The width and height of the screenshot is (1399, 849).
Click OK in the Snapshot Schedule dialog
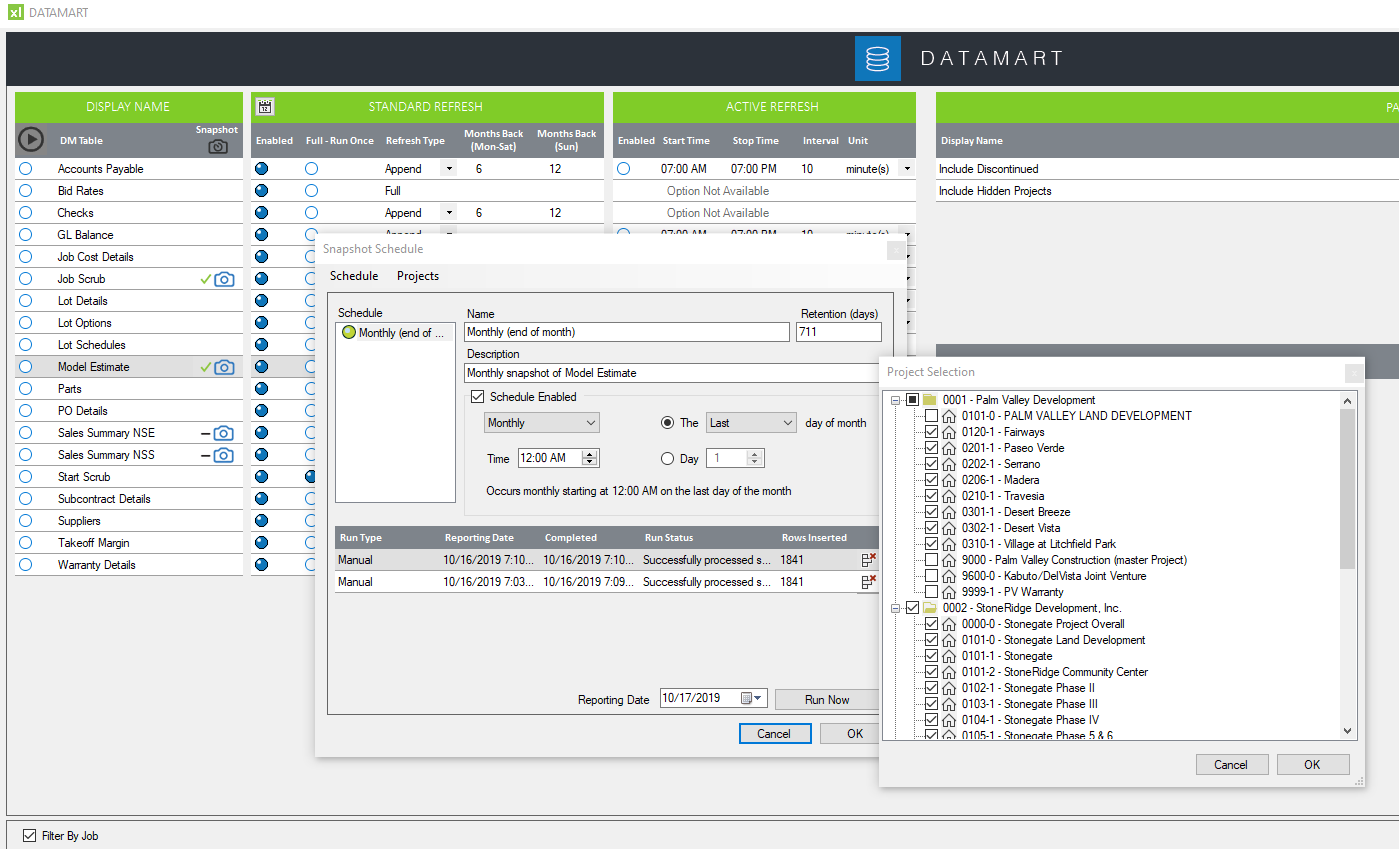click(x=850, y=734)
